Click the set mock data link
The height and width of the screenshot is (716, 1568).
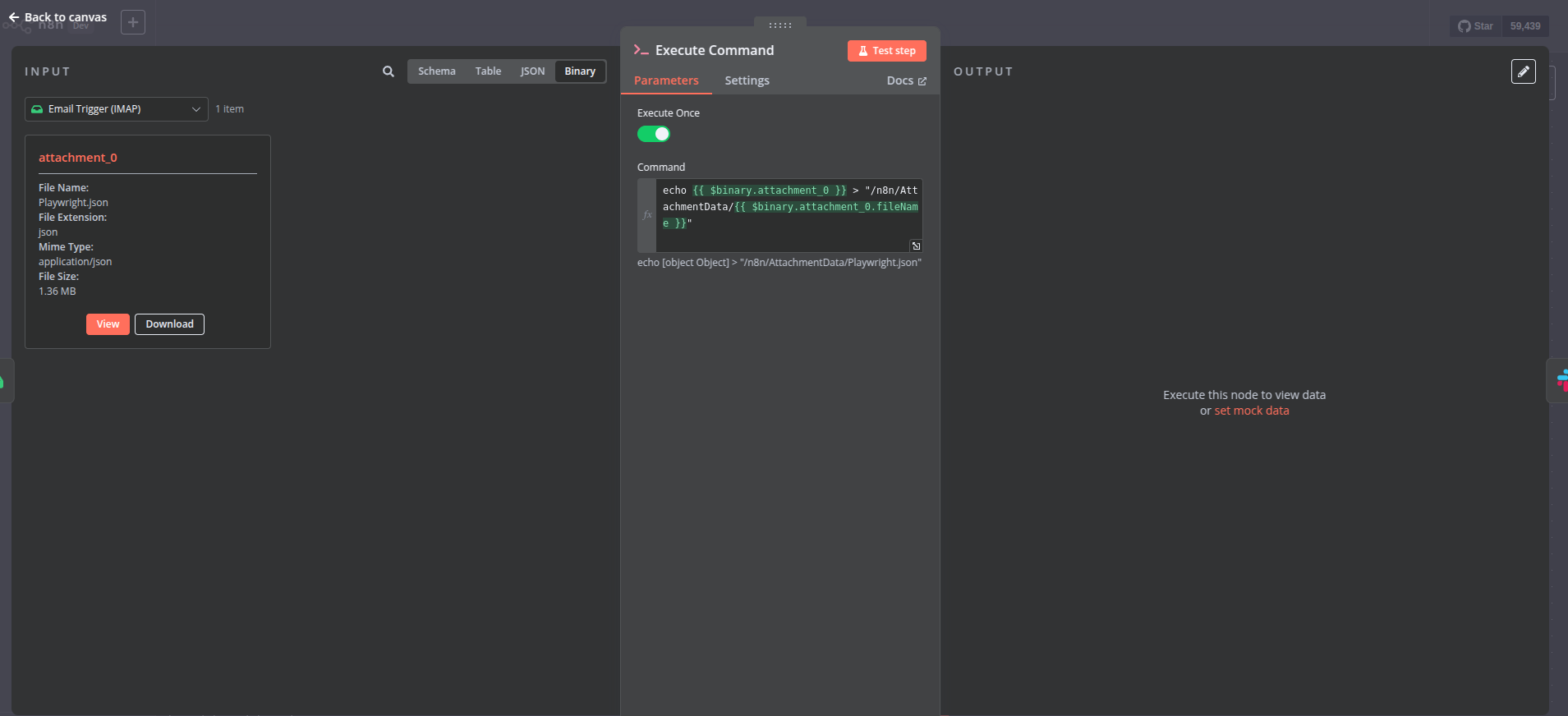(1251, 411)
